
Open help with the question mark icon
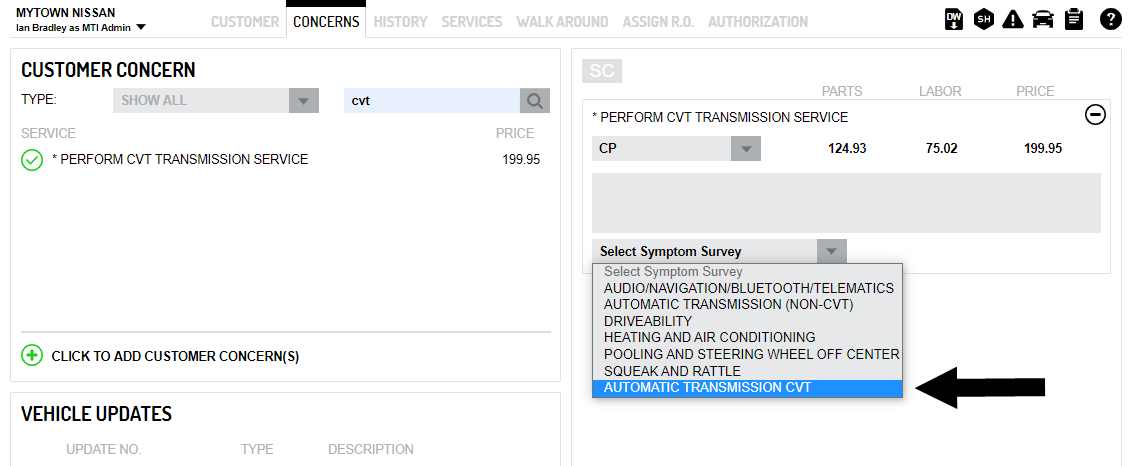(1110, 19)
